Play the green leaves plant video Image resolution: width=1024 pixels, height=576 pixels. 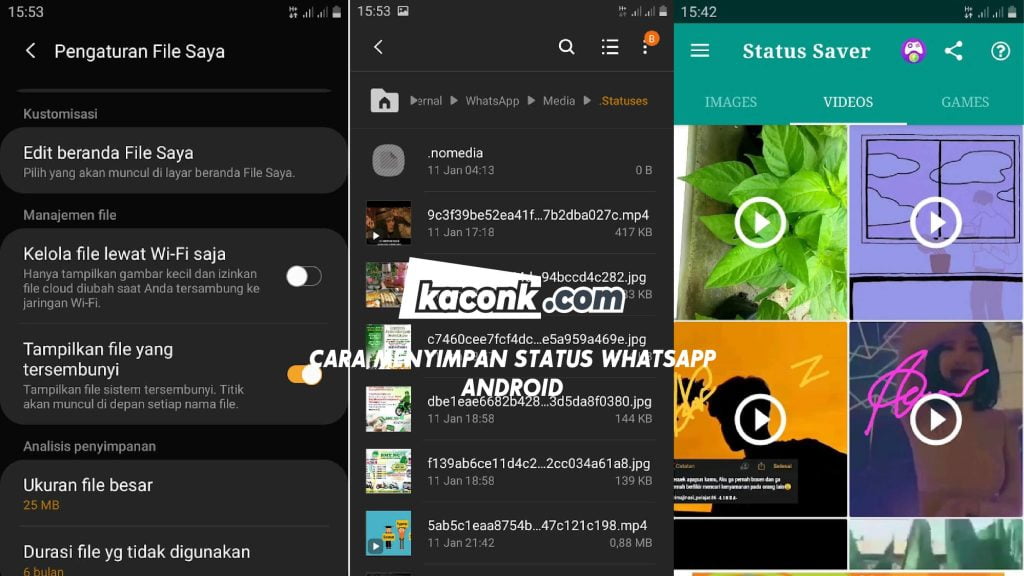click(x=760, y=223)
